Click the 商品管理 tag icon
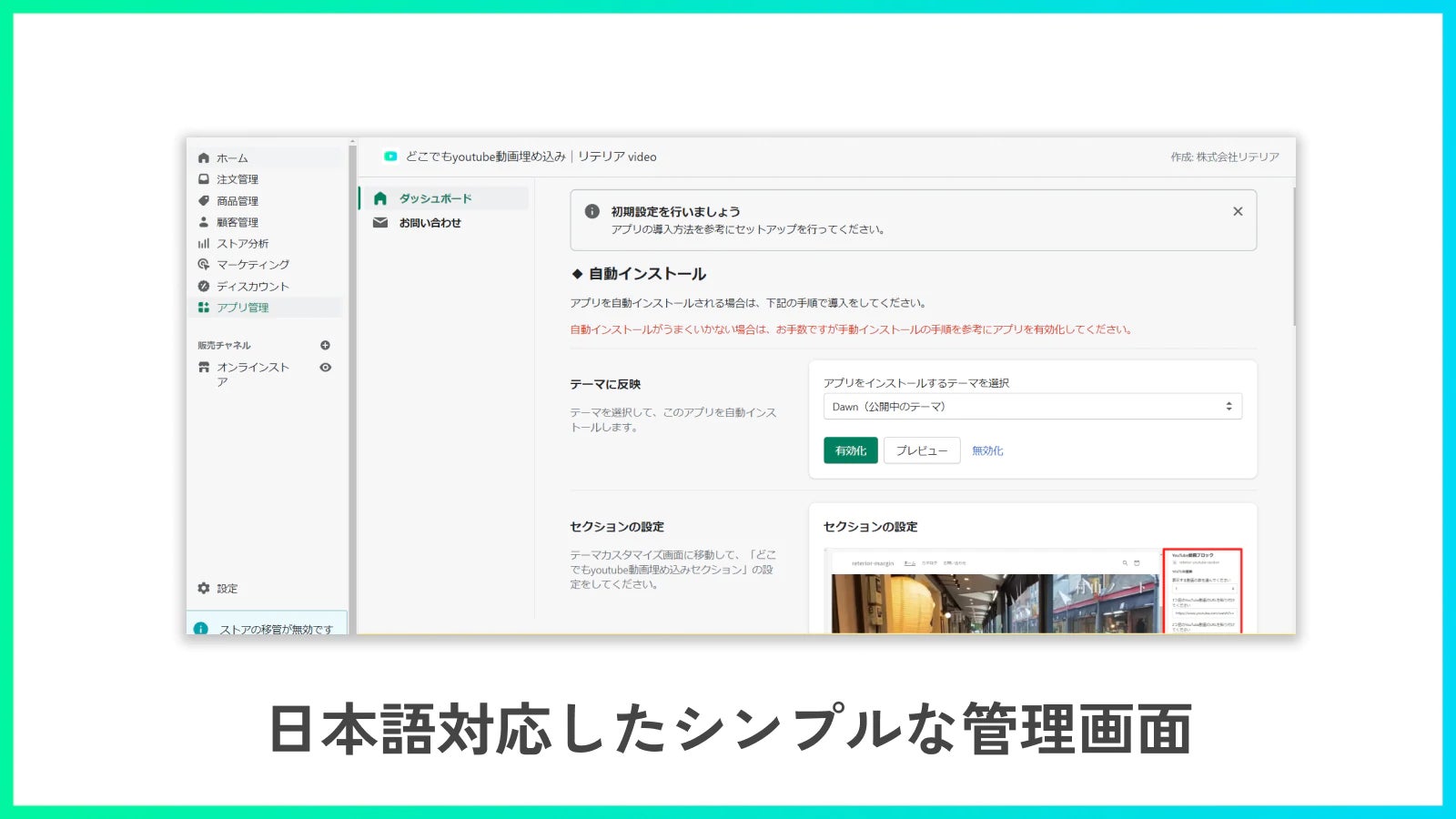1456x819 pixels. click(204, 201)
